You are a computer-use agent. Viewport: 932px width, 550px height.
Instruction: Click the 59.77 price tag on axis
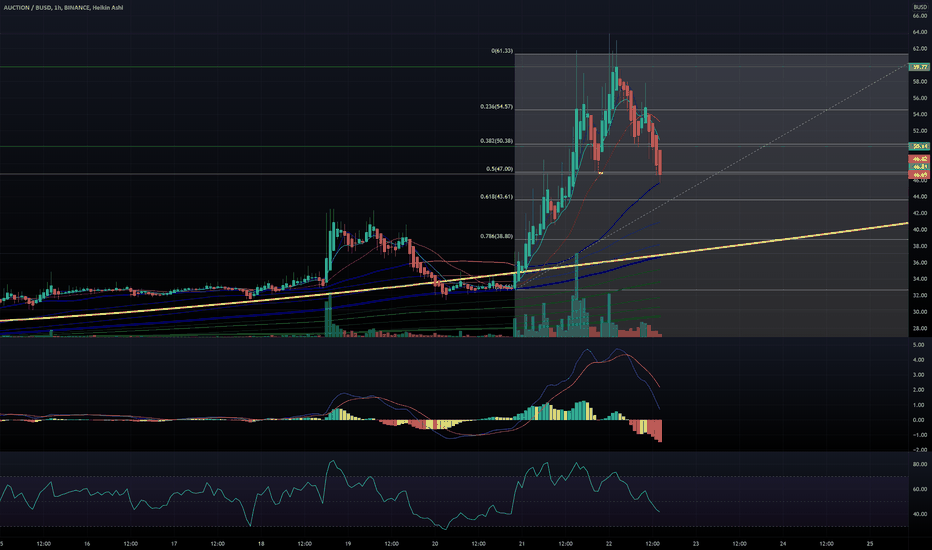(x=920, y=67)
